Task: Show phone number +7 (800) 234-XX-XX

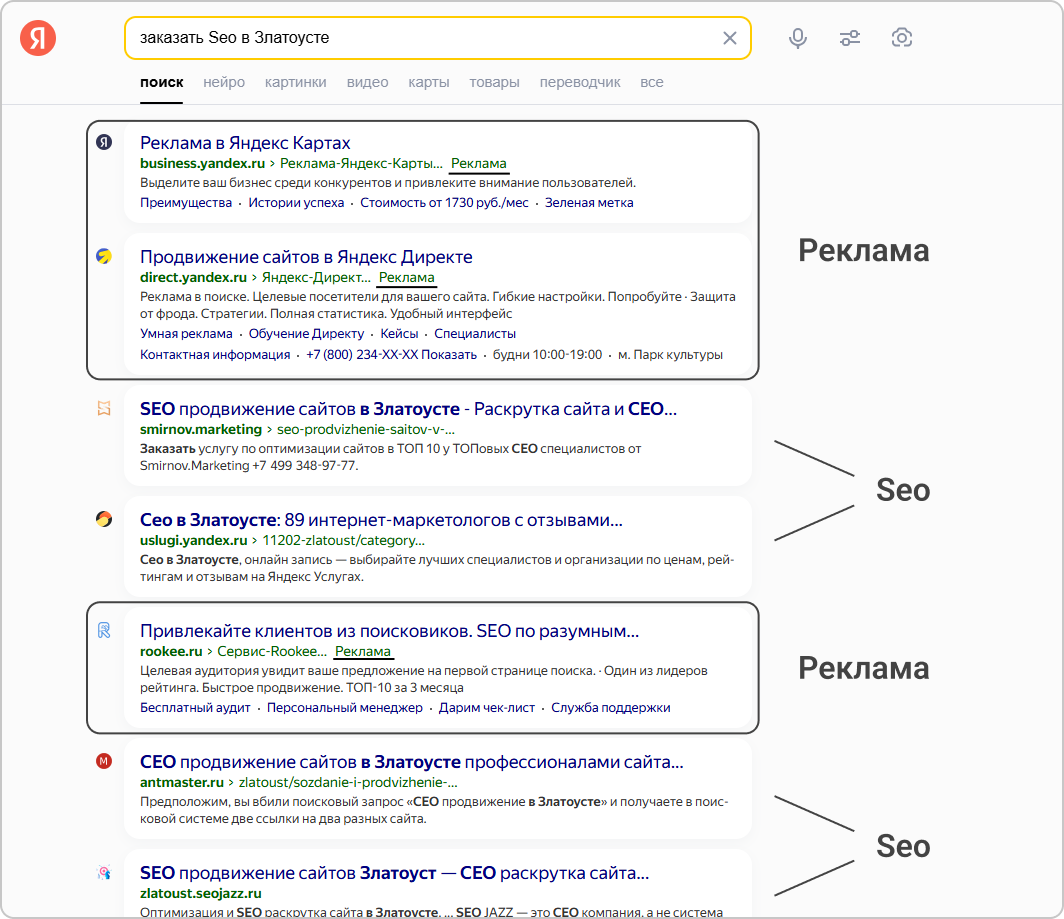Action: click(392, 354)
